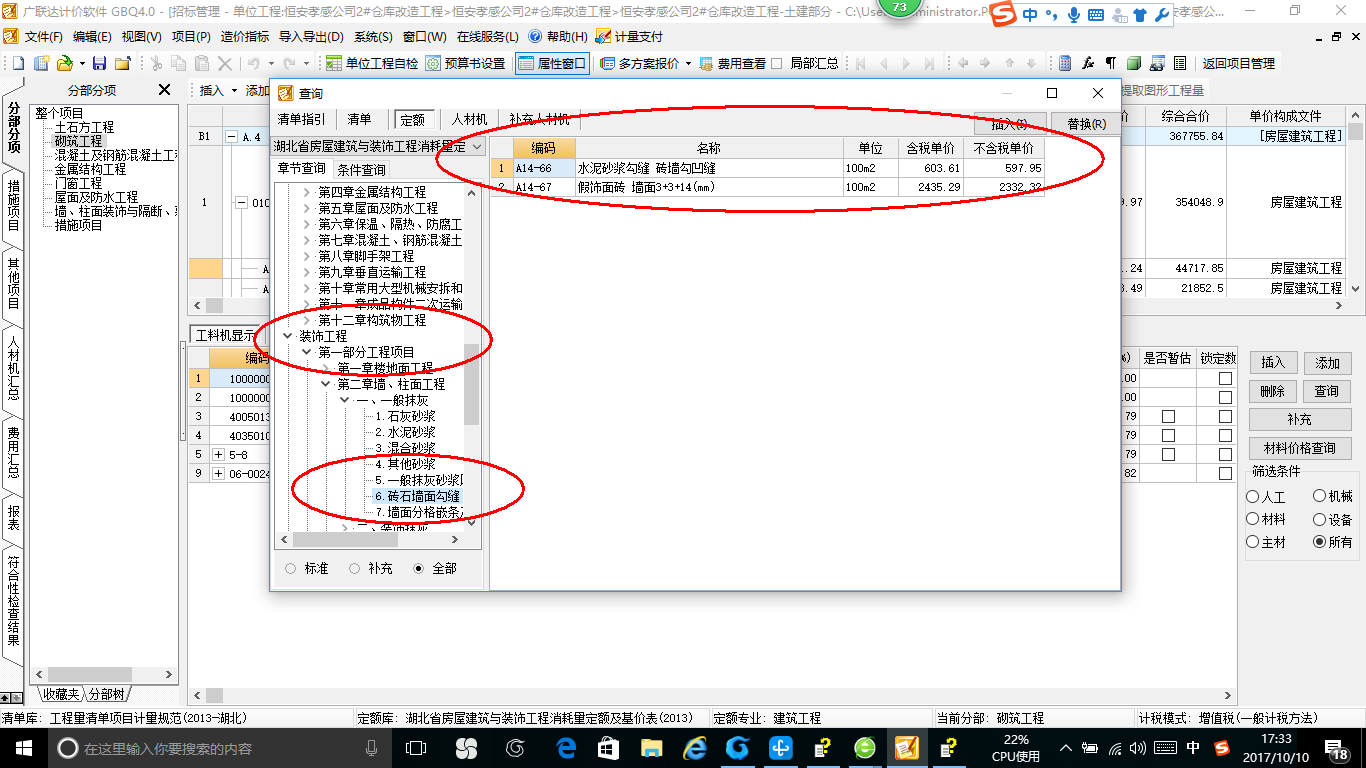Click the 单位工程自检 toolbar button

tap(372, 63)
